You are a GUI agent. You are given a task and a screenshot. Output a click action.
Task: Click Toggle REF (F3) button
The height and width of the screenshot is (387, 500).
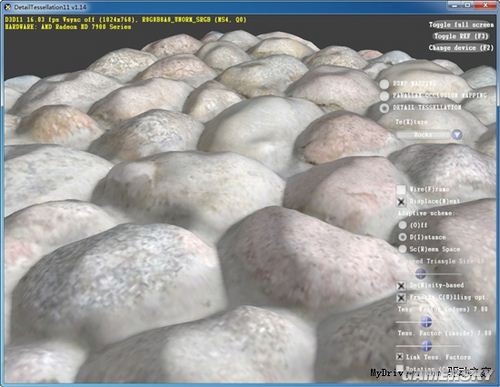(x=461, y=36)
